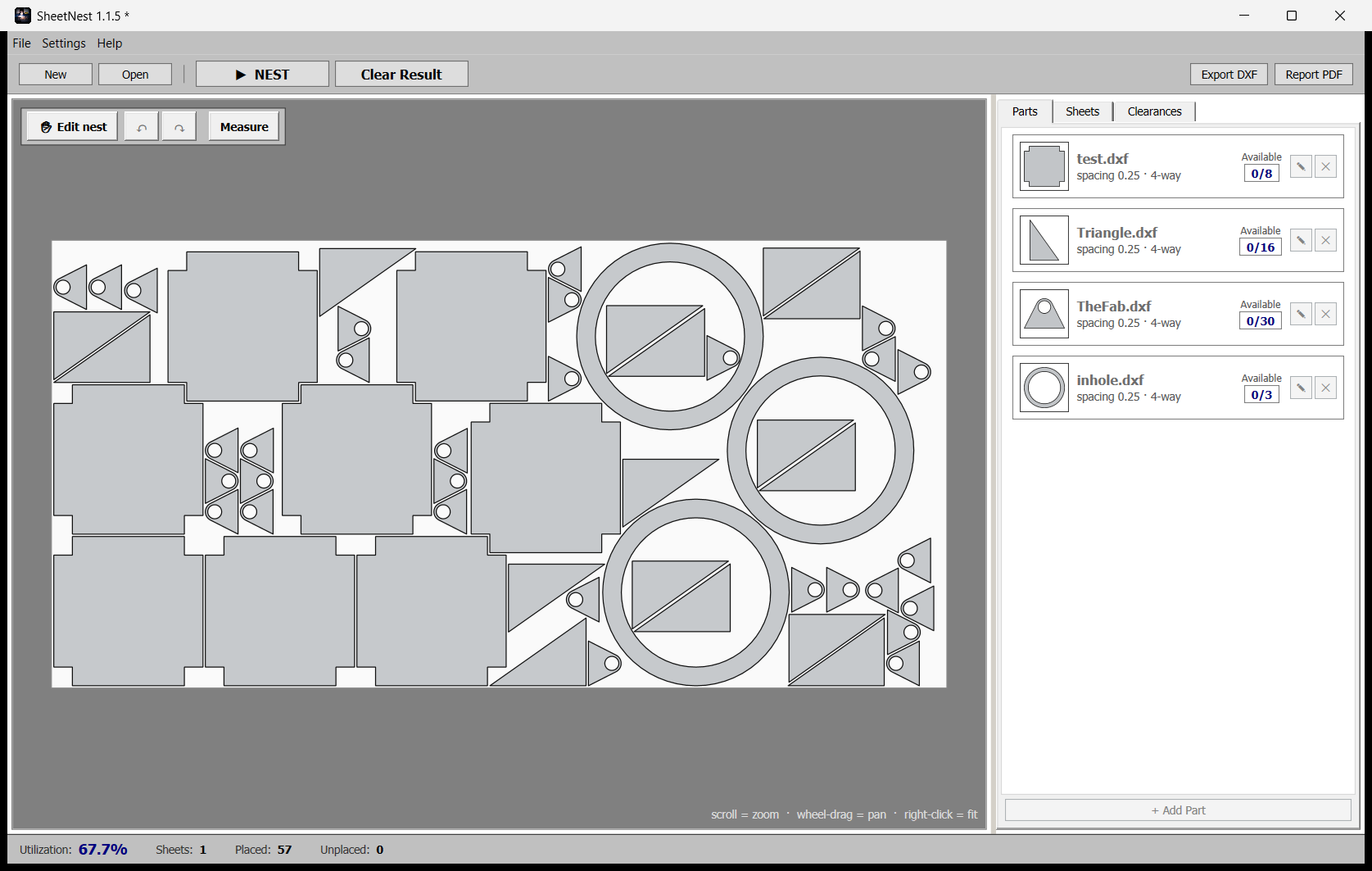Click Clear Result button
This screenshot has height=871, width=1372.
(x=401, y=74)
